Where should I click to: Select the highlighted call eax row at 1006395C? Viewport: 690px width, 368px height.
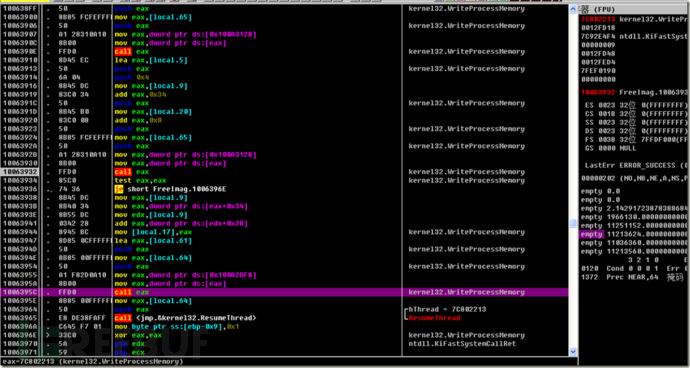(284, 292)
